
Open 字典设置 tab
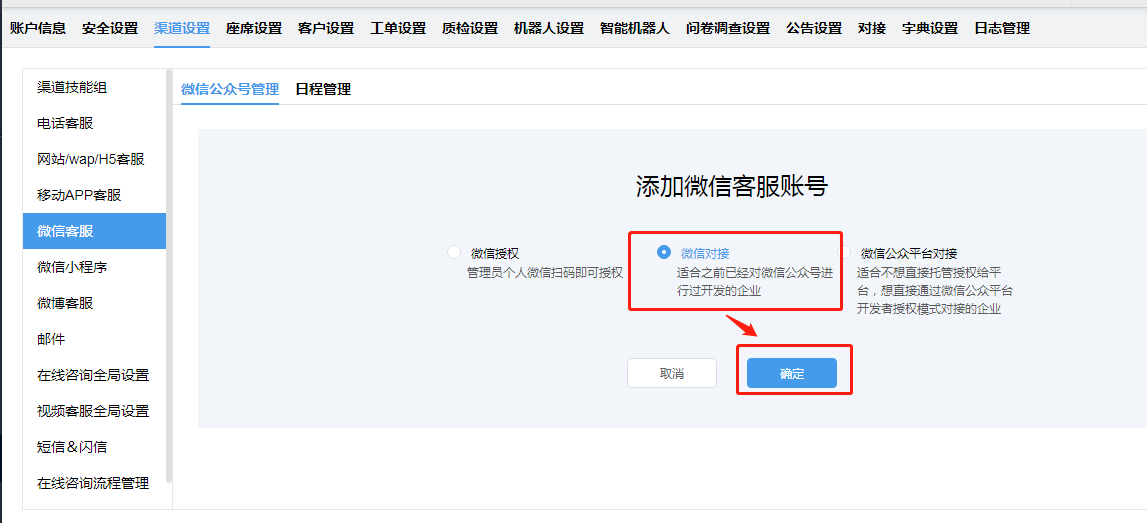click(x=930, y=29)
